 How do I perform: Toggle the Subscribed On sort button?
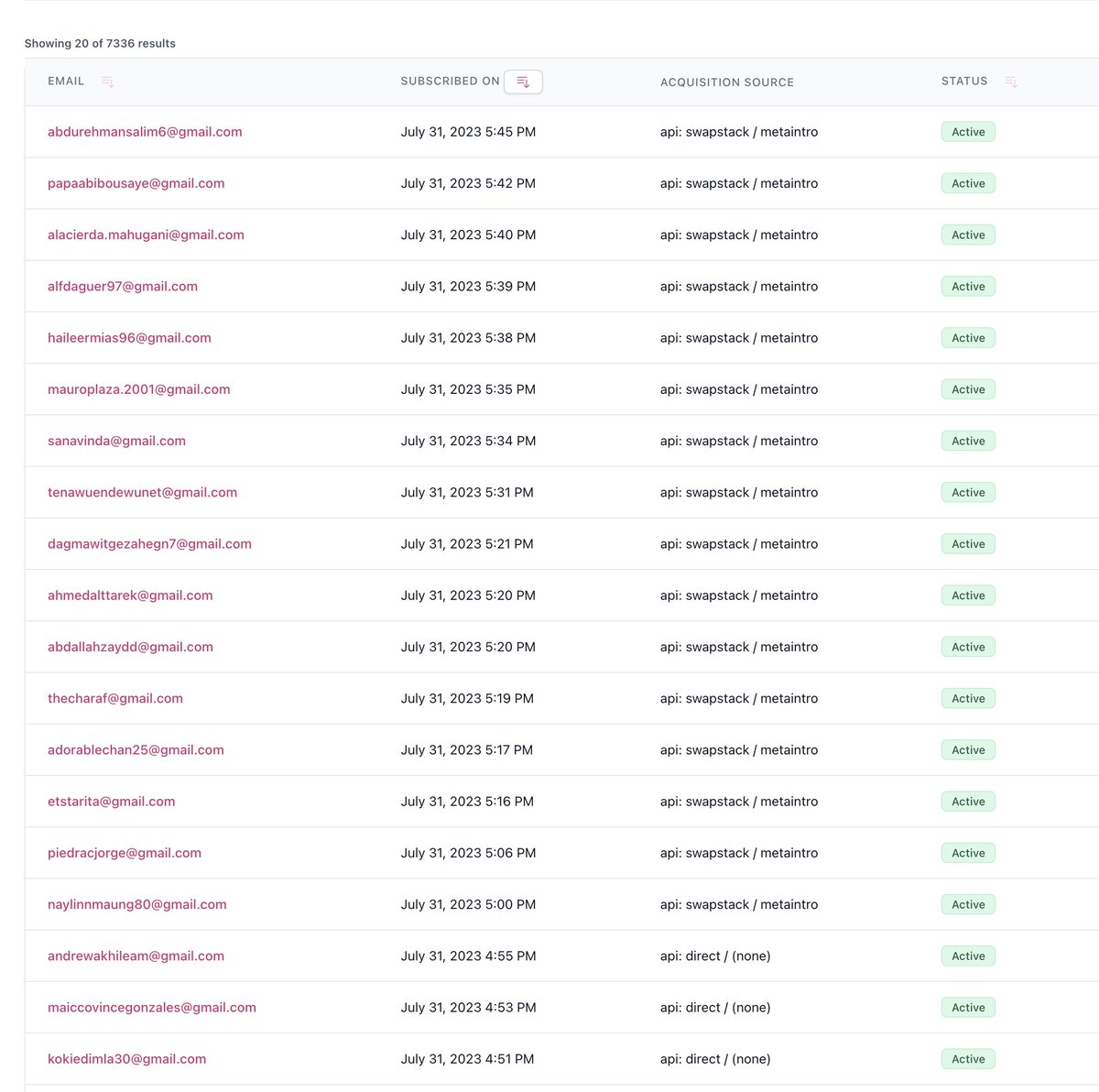point(523,82)
